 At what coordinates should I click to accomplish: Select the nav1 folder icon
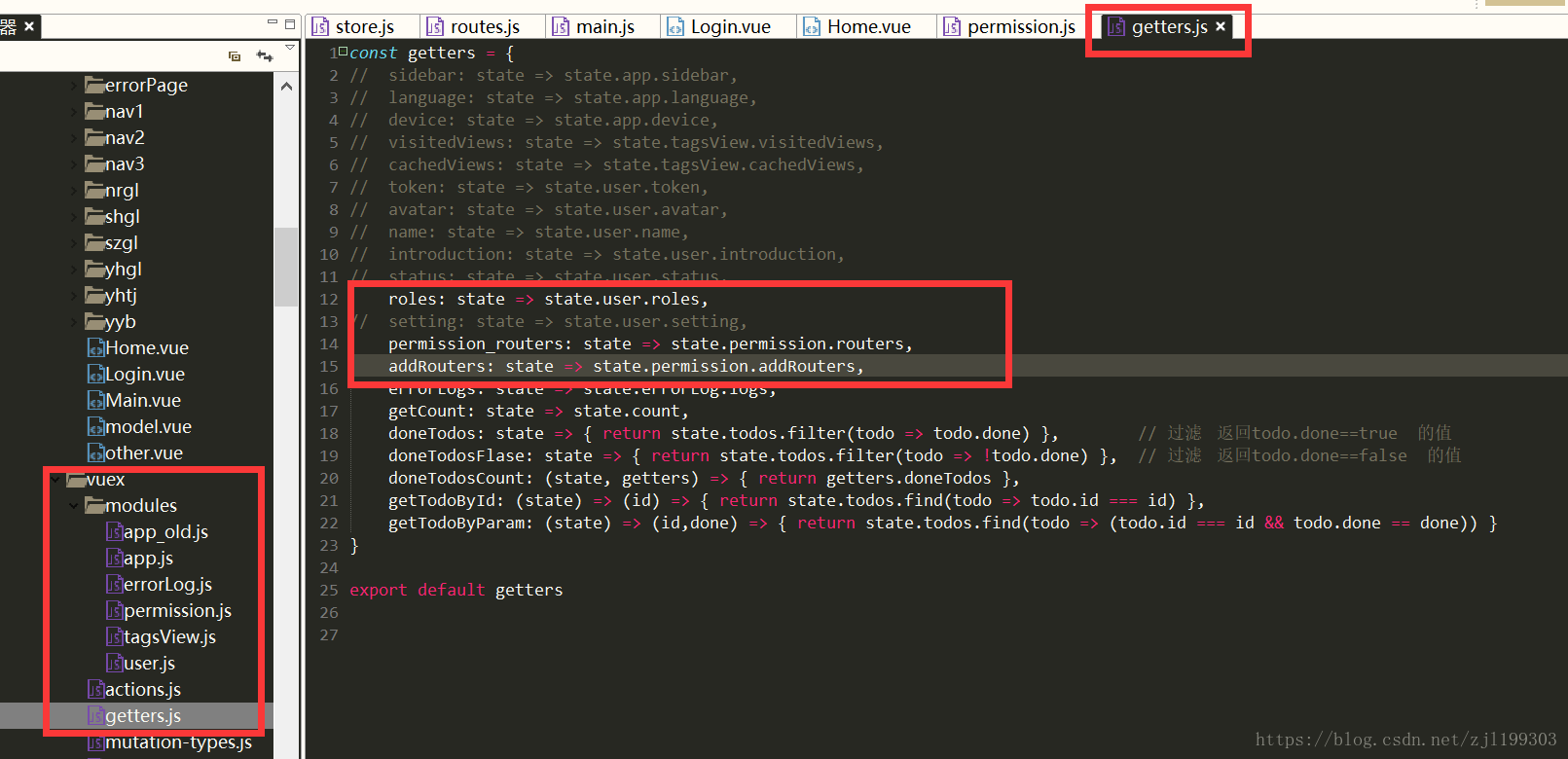94,111
